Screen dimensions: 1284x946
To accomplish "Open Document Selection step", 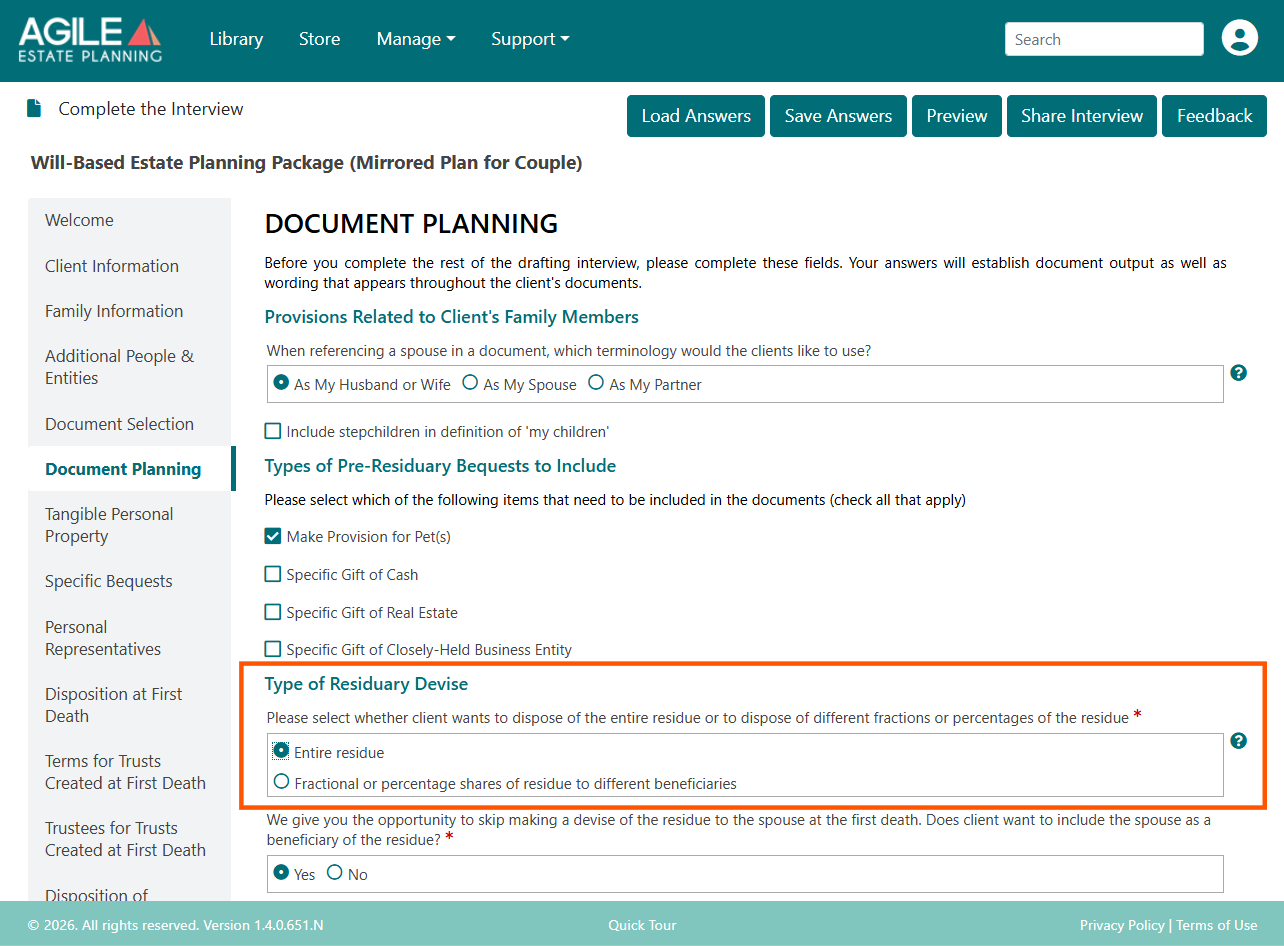I will click(129, 424).
